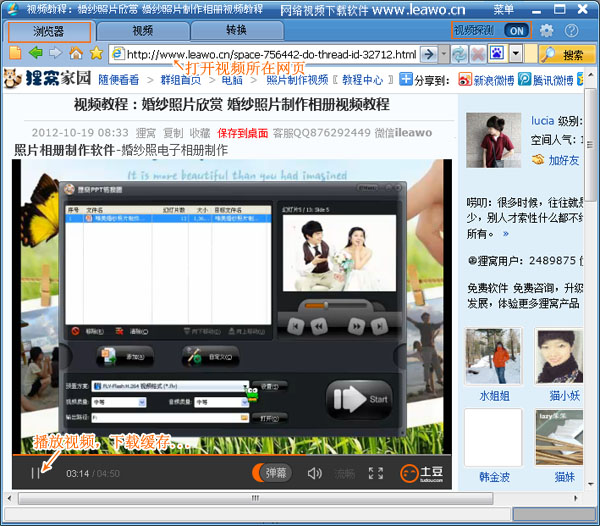The image size is (600, 526).
Task: Open the lucia username link
Action: pos(542,121)
